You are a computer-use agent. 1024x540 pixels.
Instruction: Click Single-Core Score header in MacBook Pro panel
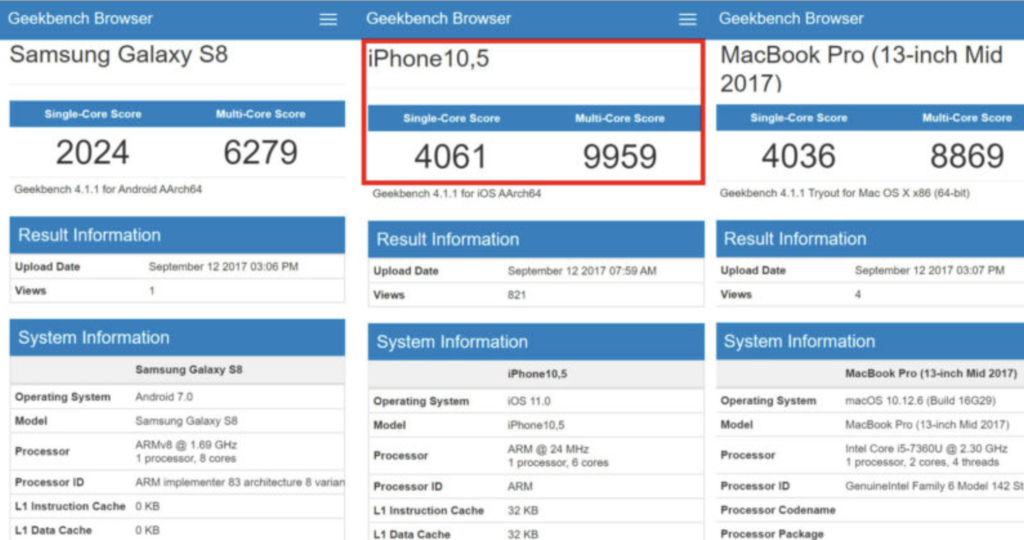(799, 118)
